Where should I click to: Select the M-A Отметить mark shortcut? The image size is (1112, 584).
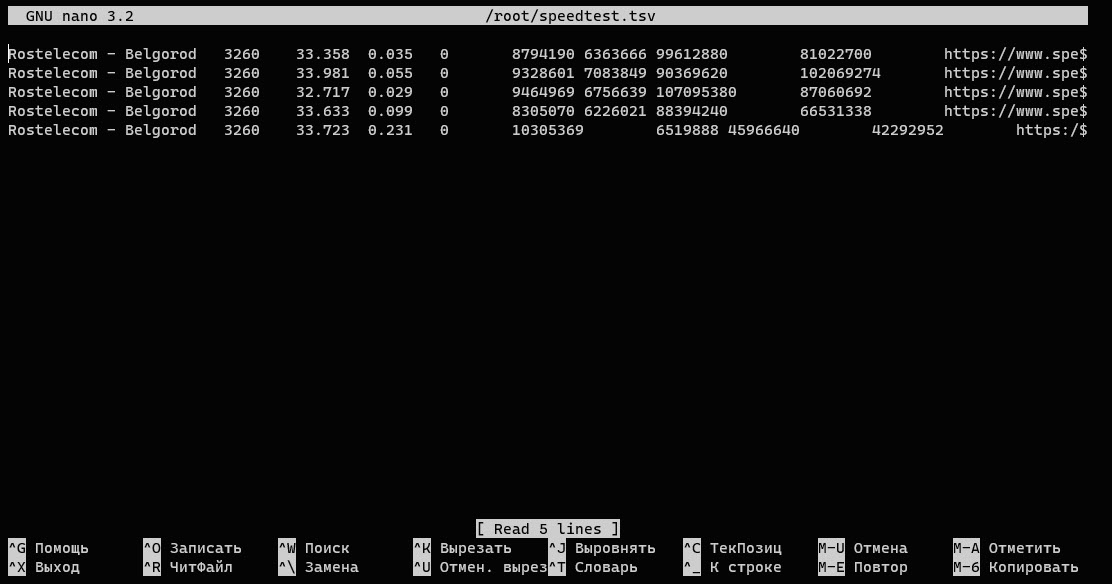(1007, 548)
